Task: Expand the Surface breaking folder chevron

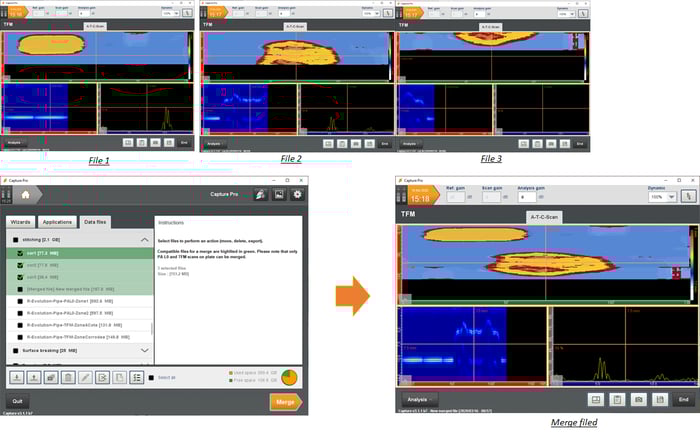Action: coord(145,351)
